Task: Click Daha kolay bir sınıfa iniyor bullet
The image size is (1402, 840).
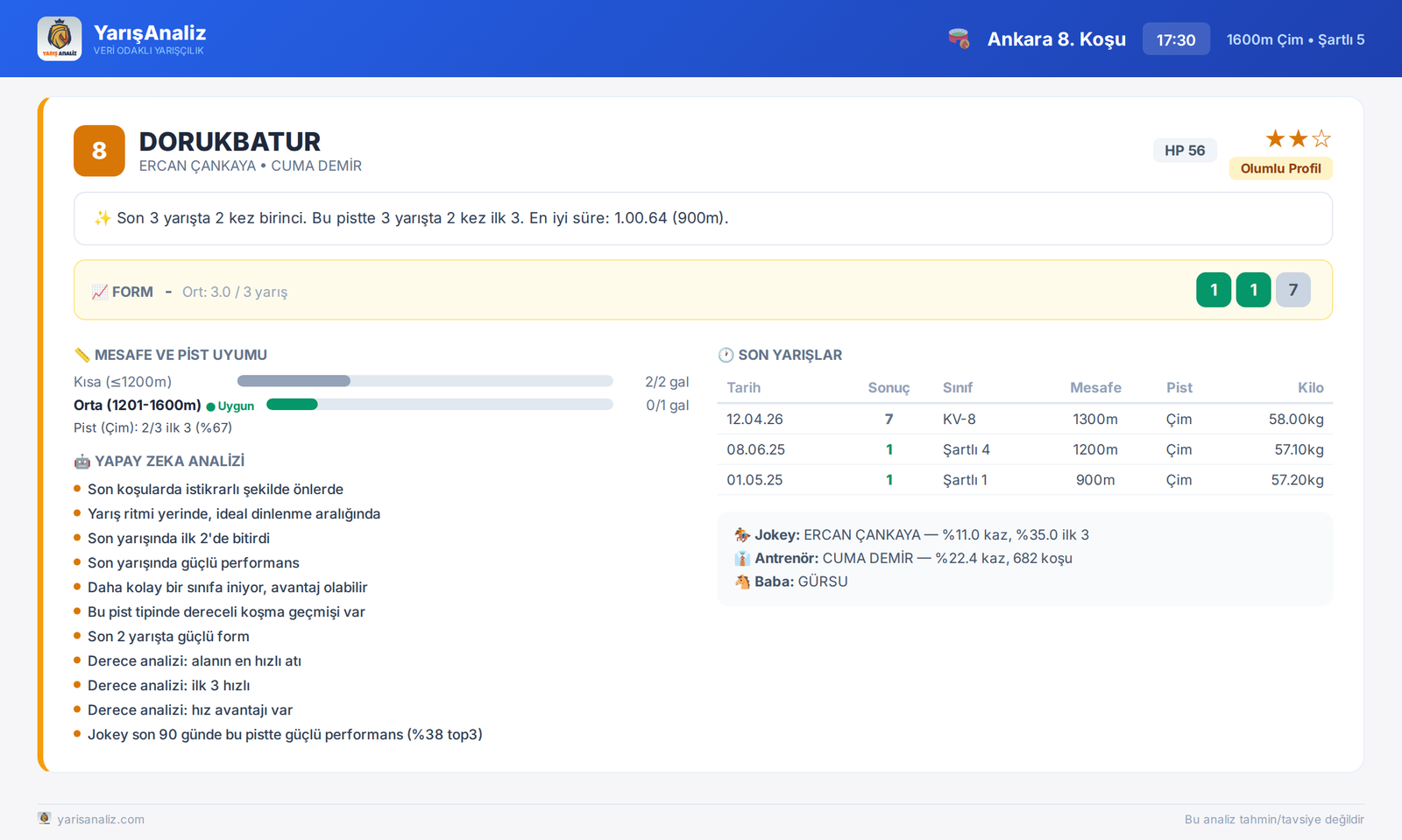Action: click(x=227, y=587)
